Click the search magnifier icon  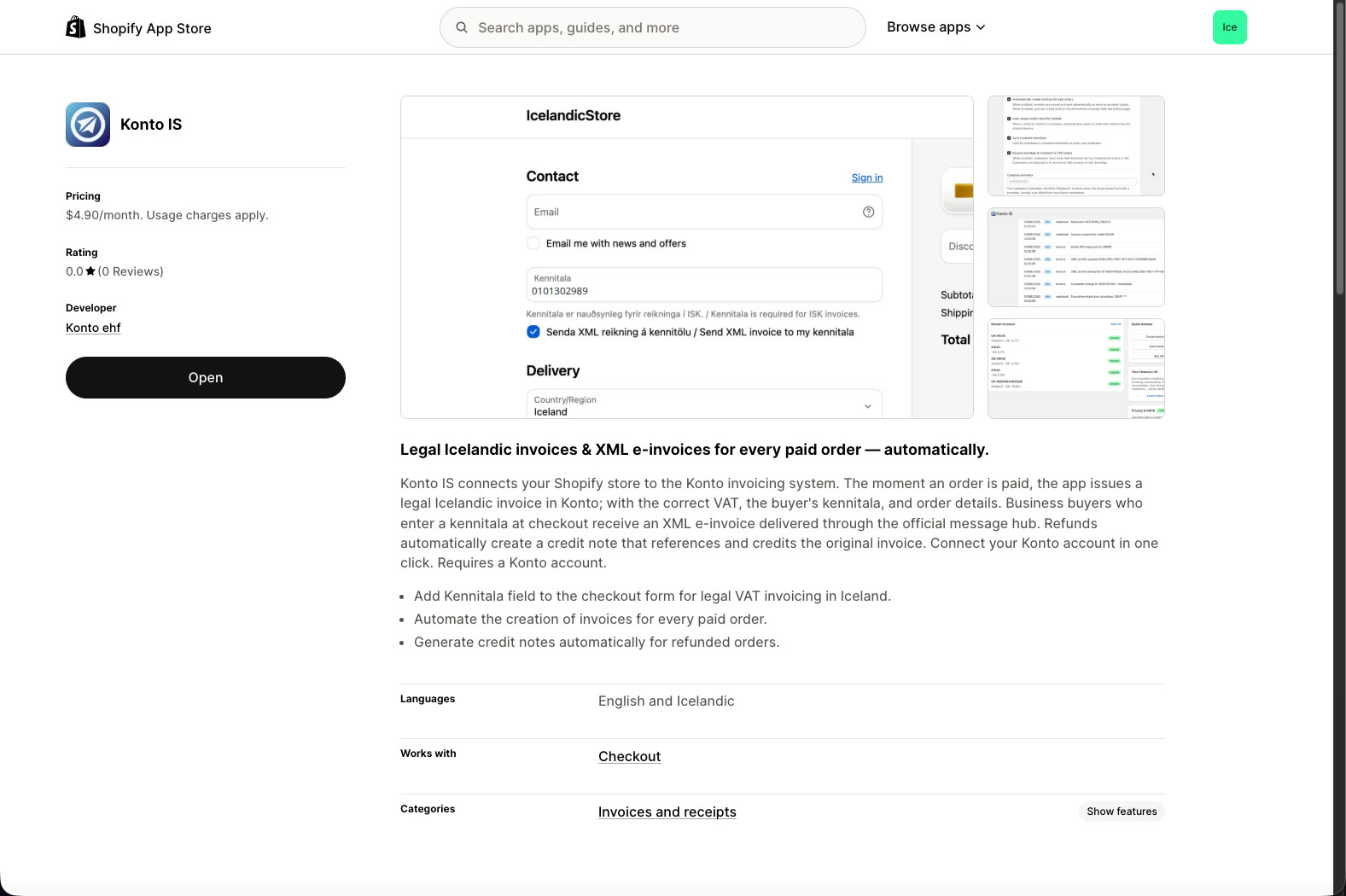(x=462, y=27)
